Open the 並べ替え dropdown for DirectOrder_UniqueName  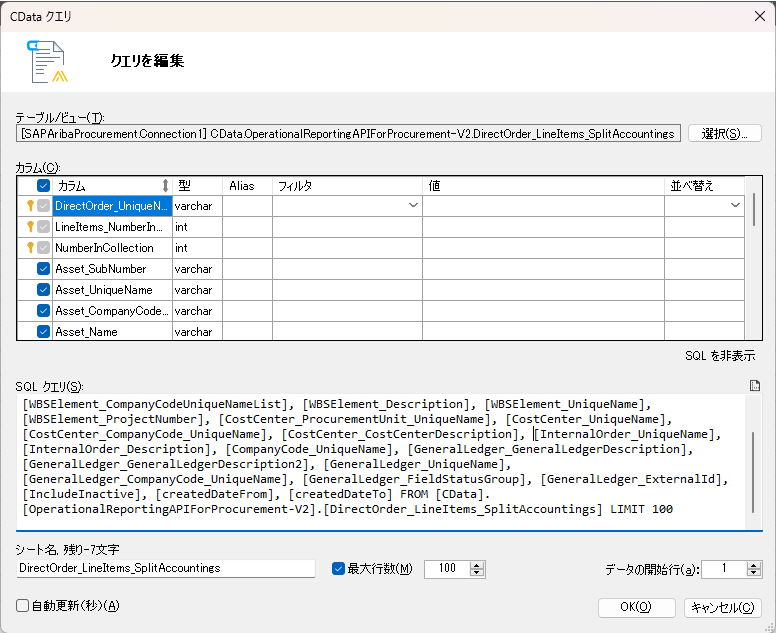(x=735, y=205)
